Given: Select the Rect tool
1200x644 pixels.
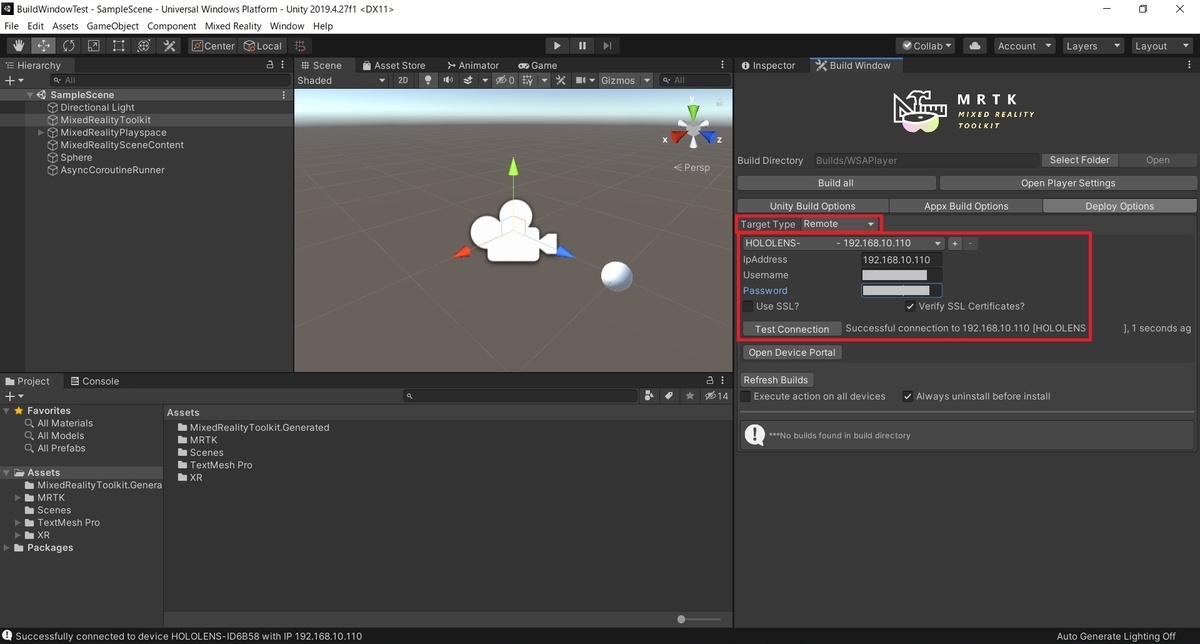Looking at the screenshot, I should (x=119, y=46).
